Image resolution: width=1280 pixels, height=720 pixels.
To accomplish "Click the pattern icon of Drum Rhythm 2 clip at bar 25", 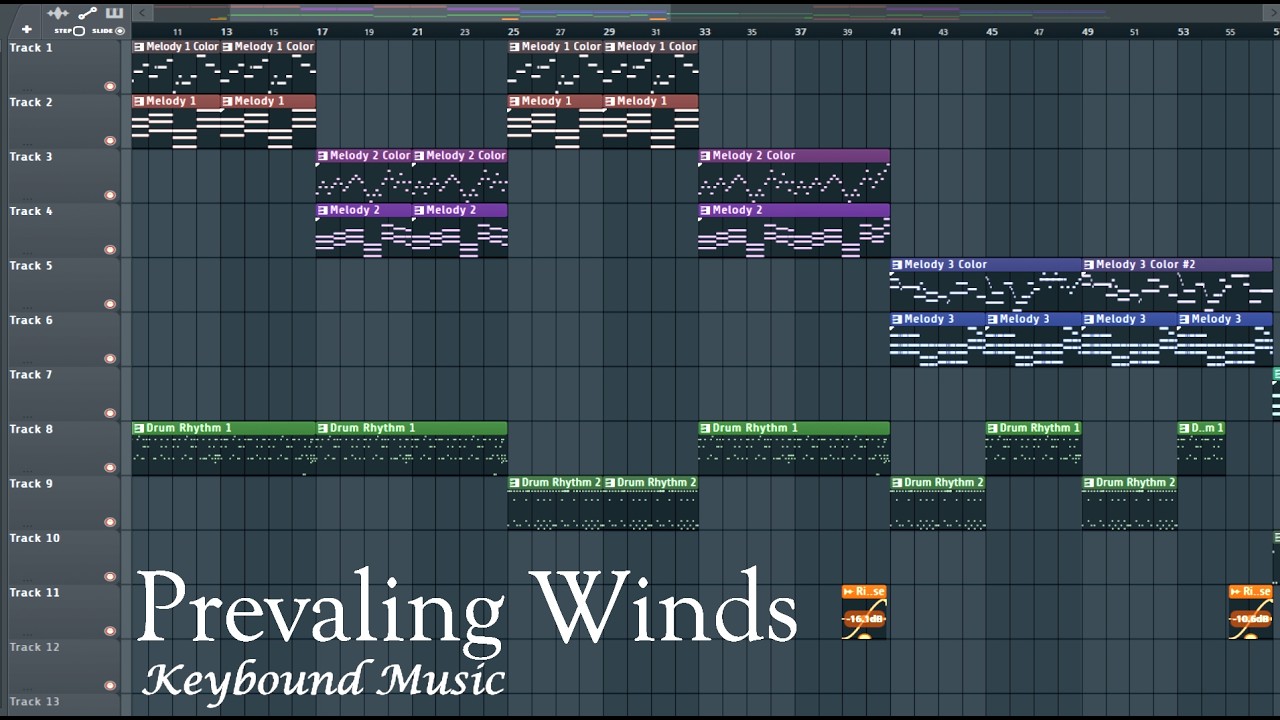I will [514, 483].
